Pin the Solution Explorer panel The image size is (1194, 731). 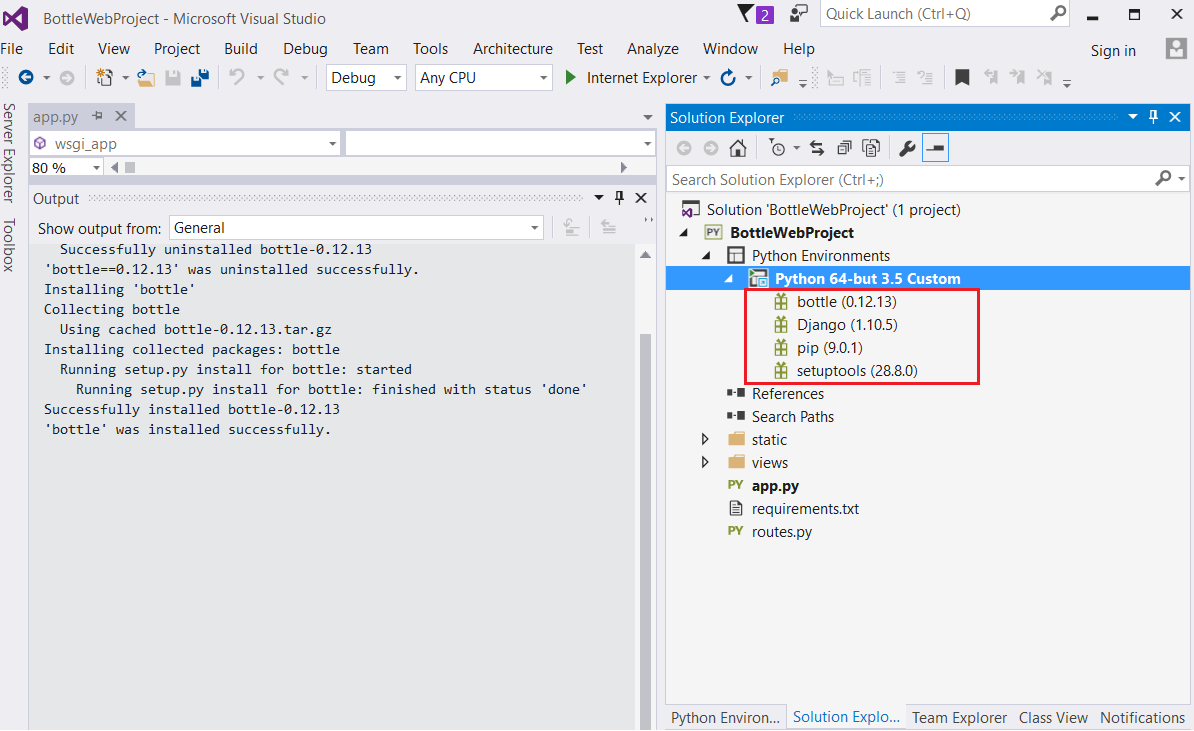tap(1152, 117)
